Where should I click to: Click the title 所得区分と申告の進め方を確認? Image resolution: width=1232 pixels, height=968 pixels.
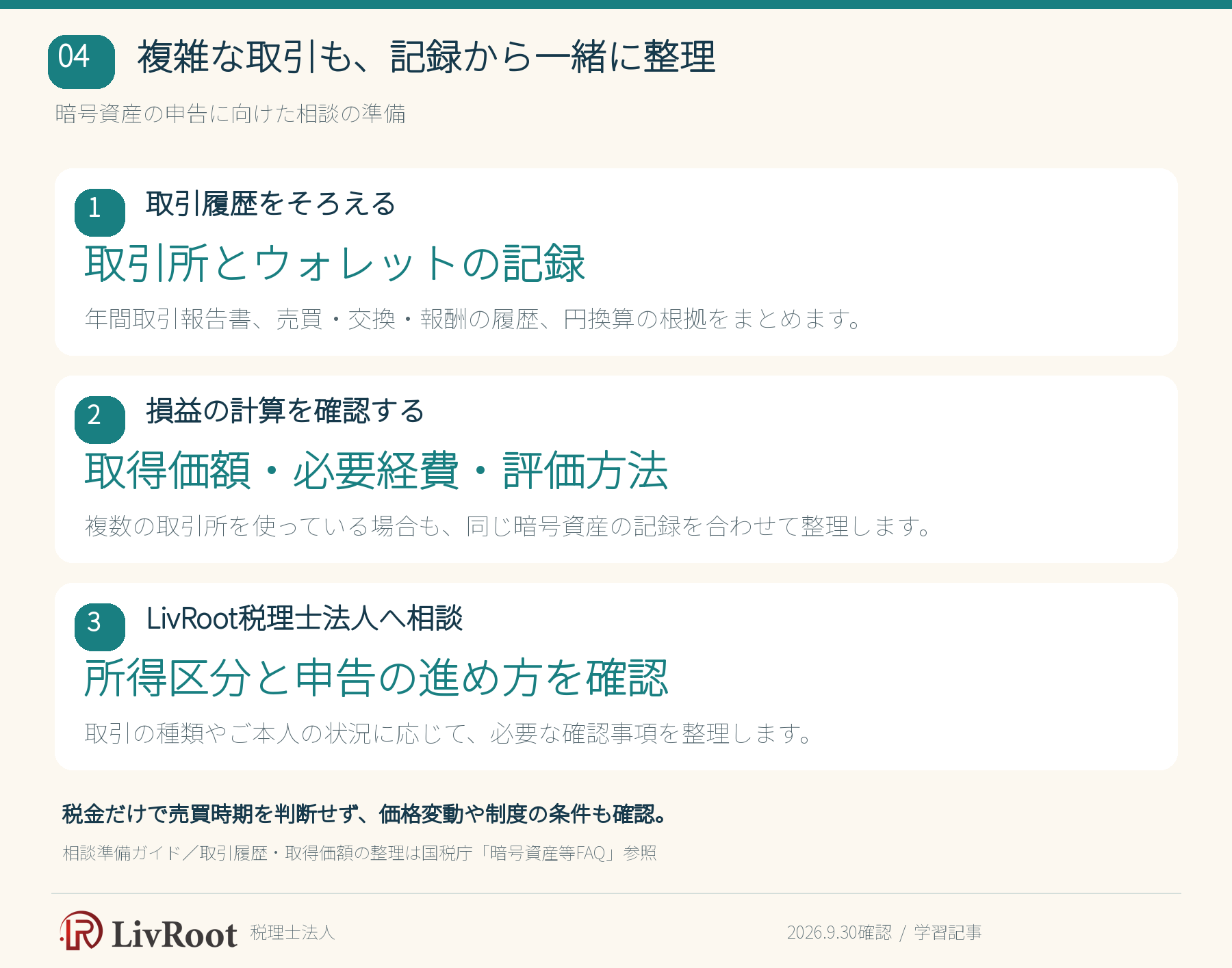pos(376,678)
